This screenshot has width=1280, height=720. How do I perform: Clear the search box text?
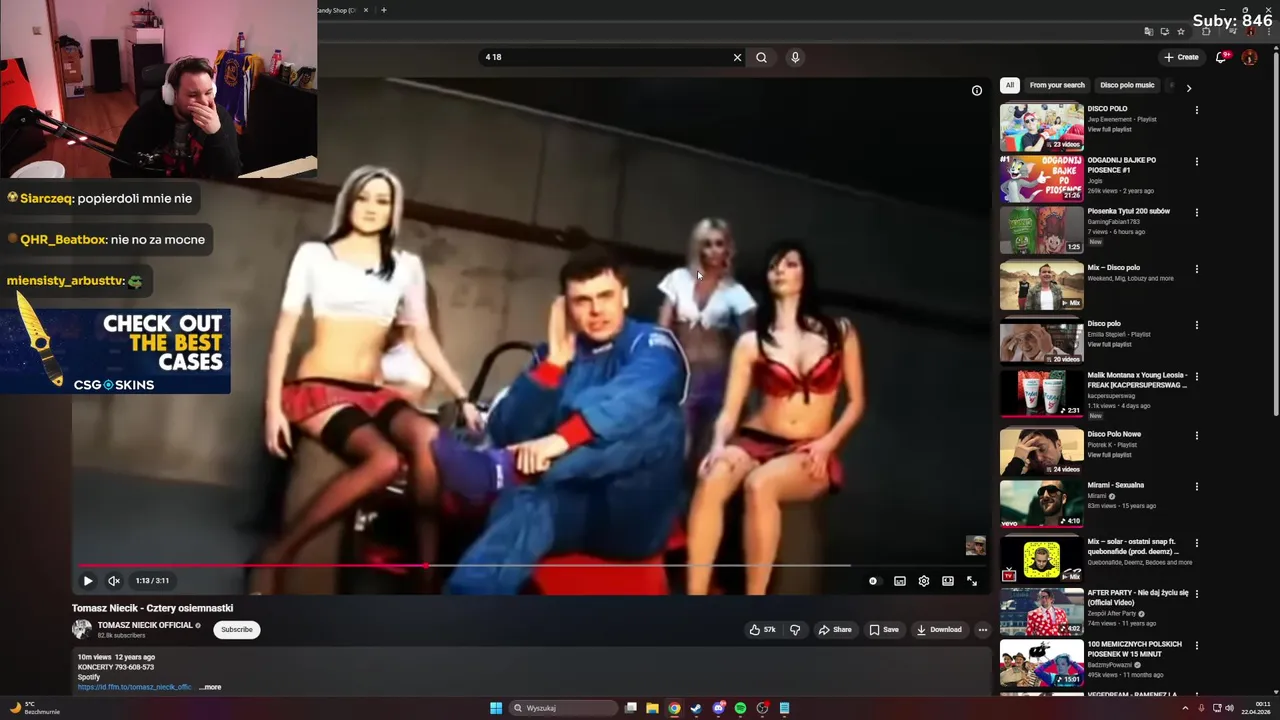pos(737,57)
